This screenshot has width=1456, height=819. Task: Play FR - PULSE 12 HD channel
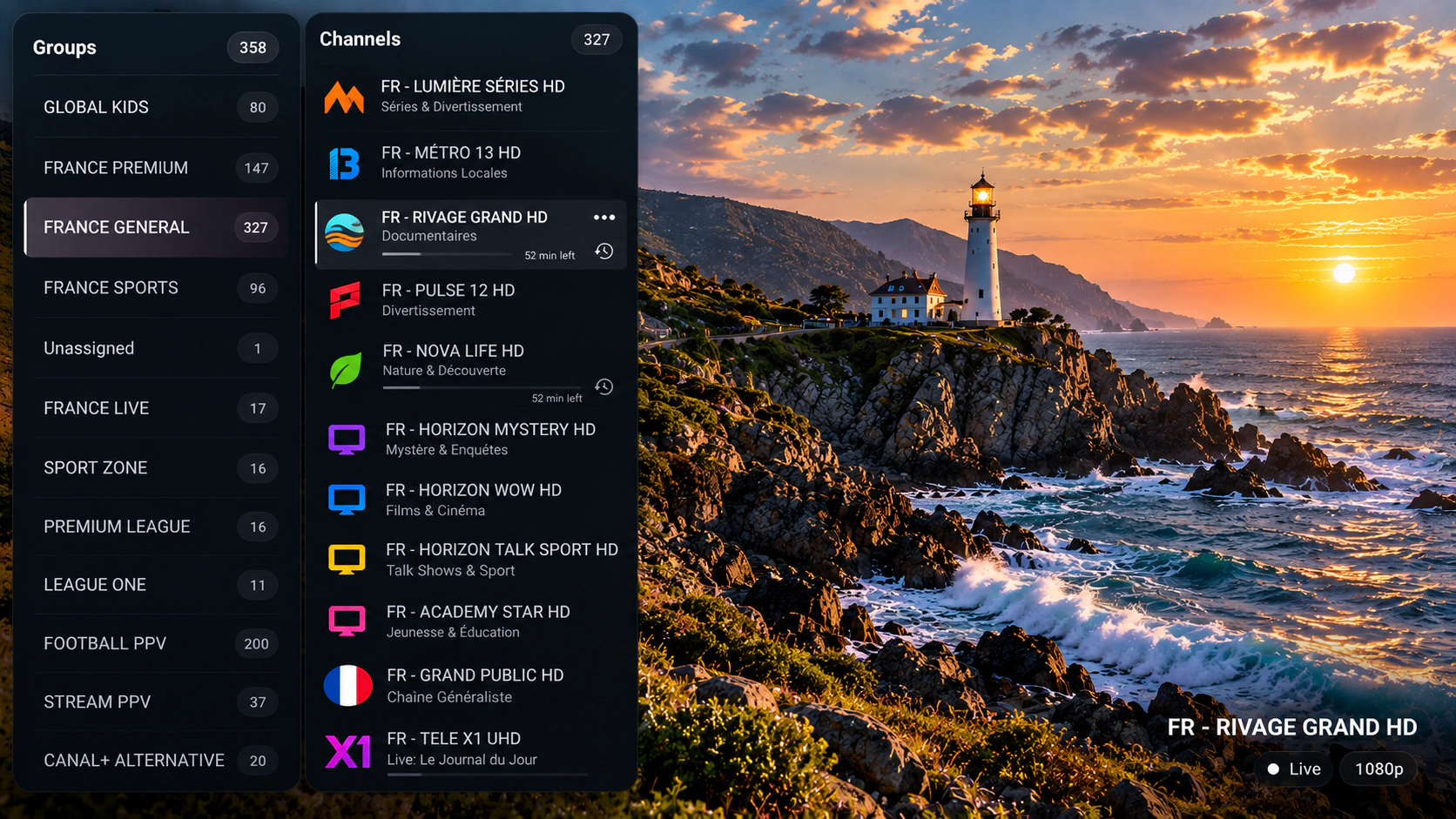coord(471,300)
